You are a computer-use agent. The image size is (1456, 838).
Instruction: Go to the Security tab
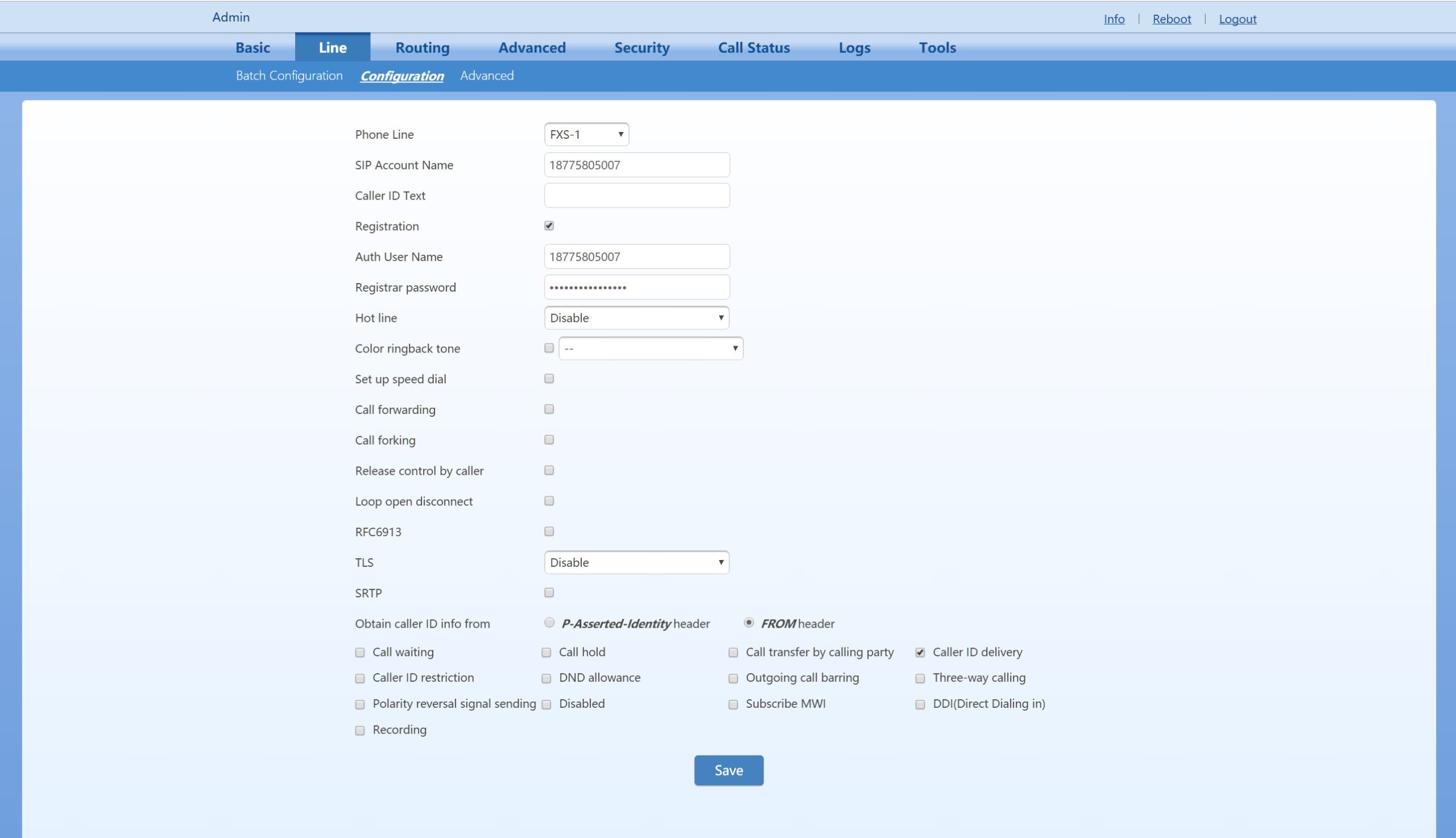pos(642,47)
